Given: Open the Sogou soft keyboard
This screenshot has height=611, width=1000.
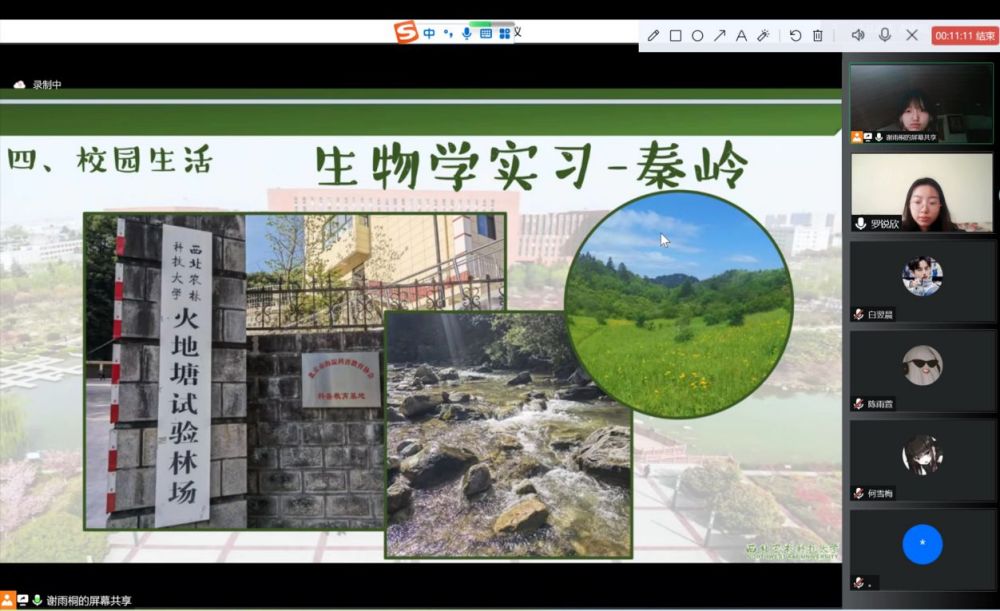Looking at the screenshot, I should [x=485, y=33].
